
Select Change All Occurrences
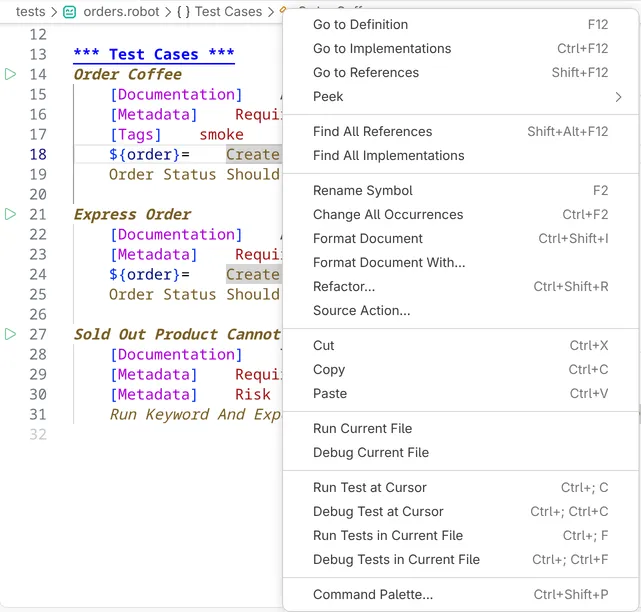(461, 215)
